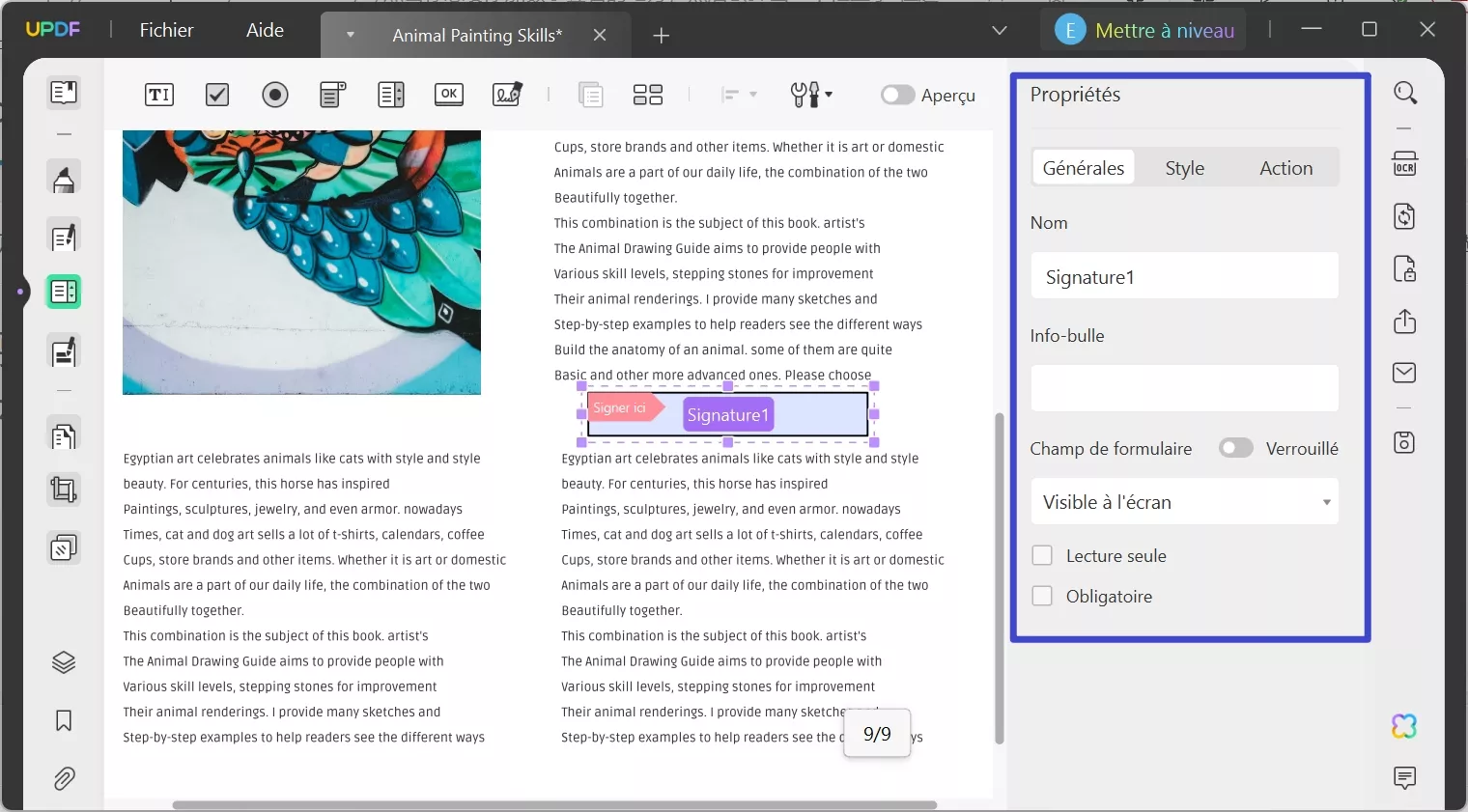Click the vertical document scrollbar
This screenshot has height=812, width=1468.
click(1000, 577)
